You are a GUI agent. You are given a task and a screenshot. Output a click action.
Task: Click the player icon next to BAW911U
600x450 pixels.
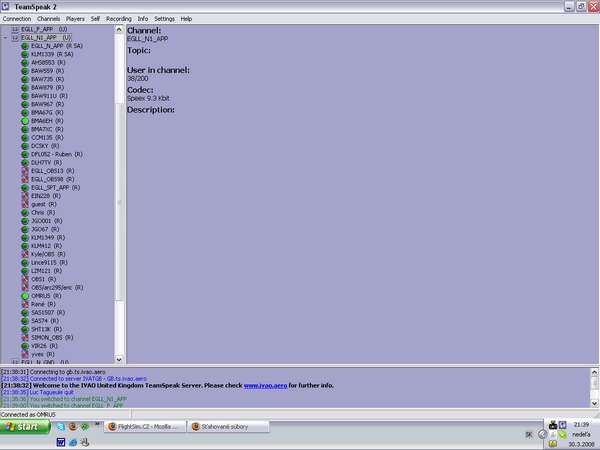pos(25,96)
